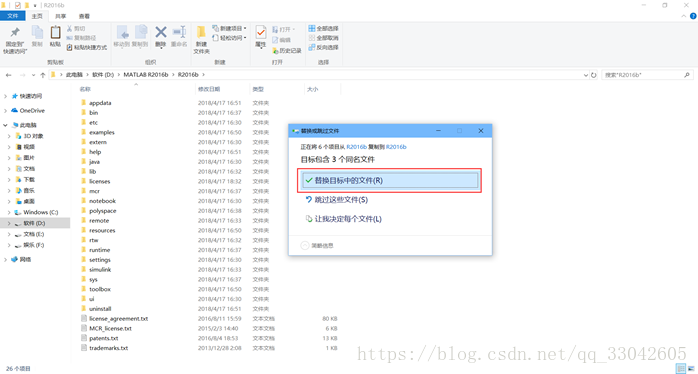Click the search R2016b input field
The width and height of the screenshot is (698, 374).
click(x=643, y=75)
